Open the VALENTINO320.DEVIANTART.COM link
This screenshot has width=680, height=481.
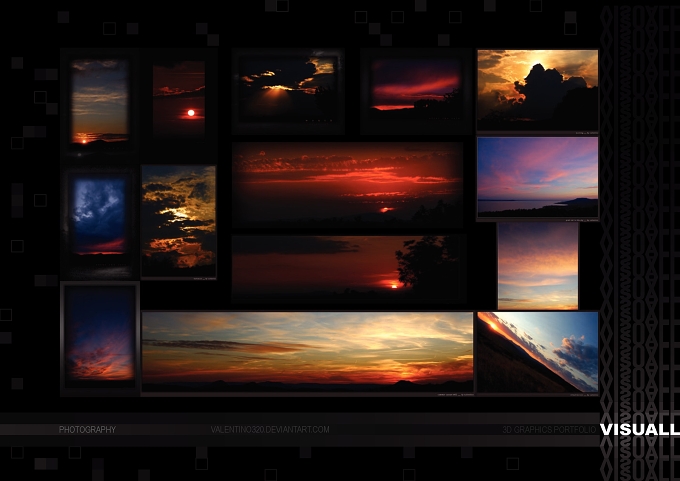coord(270,430)
